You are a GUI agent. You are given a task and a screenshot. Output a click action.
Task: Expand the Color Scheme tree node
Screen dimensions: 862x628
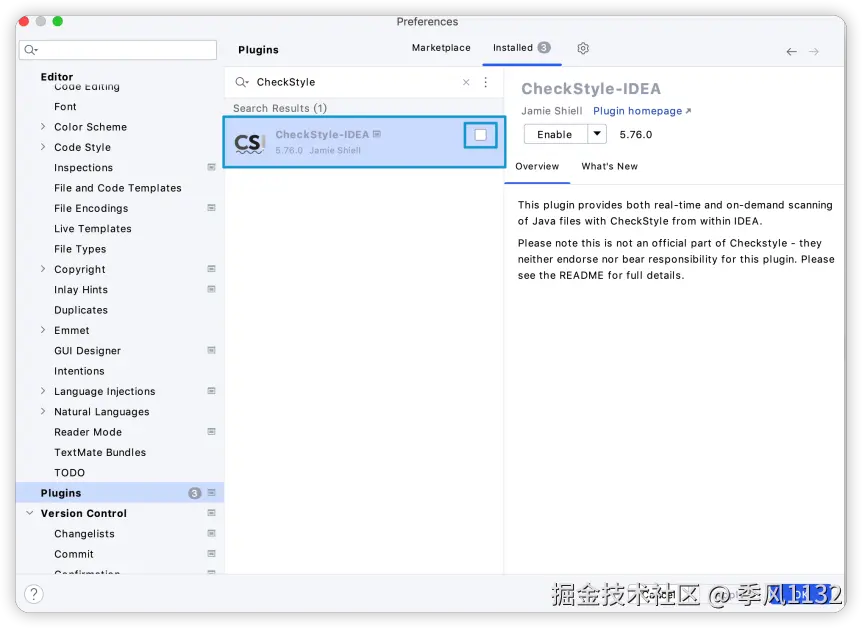[x=43, y=126]
